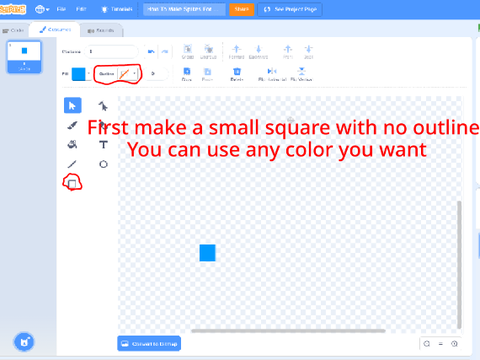The width and height of the screenshot is (480, 360).
Task: Click the Flip Vertical icon
Action: pyautogui.click(x=301, y=74)
